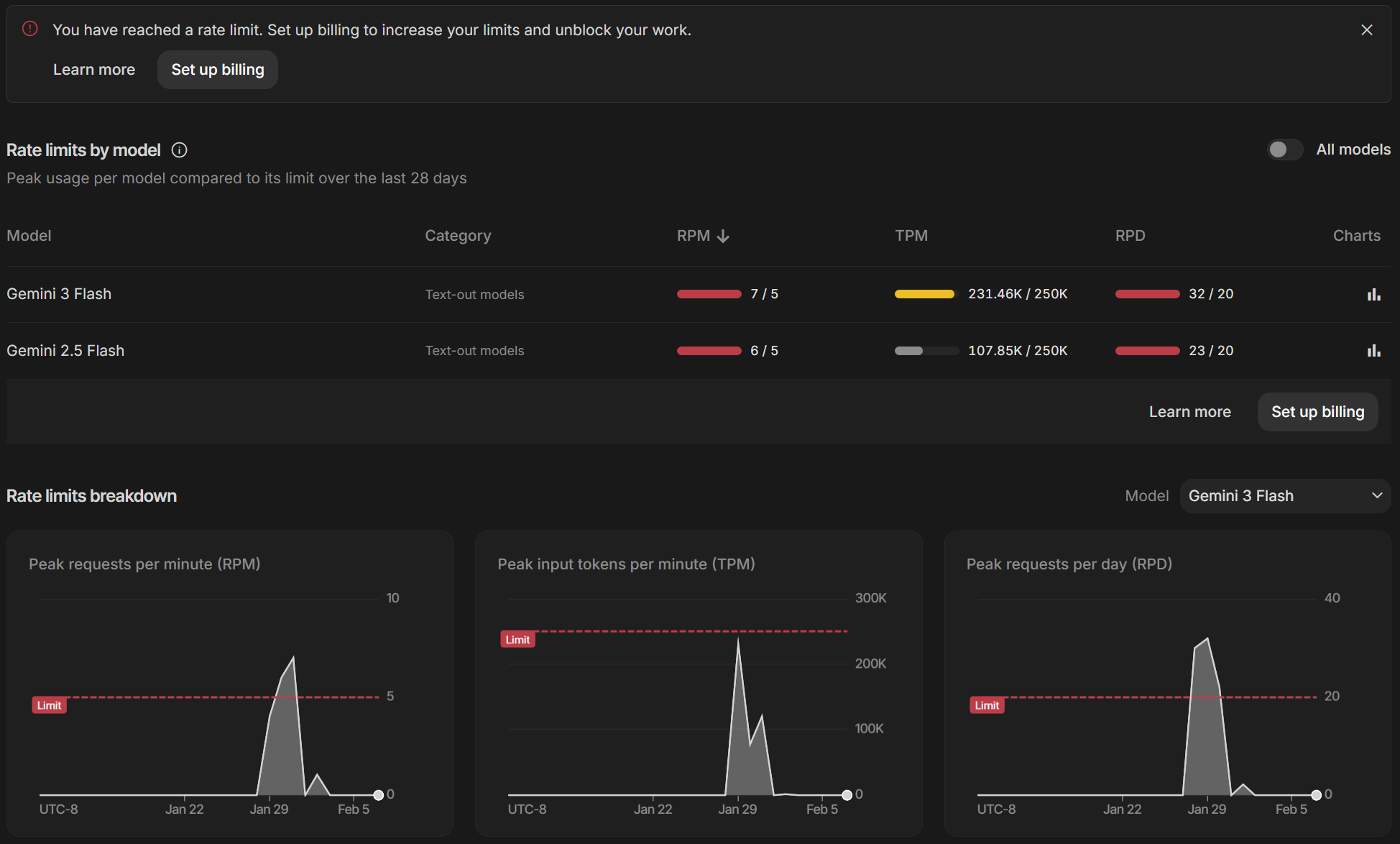Viewport: 1400px width, 844px height.
Task: Open charts icon for Gemini 2.5 Flash
Action: 1373,351
